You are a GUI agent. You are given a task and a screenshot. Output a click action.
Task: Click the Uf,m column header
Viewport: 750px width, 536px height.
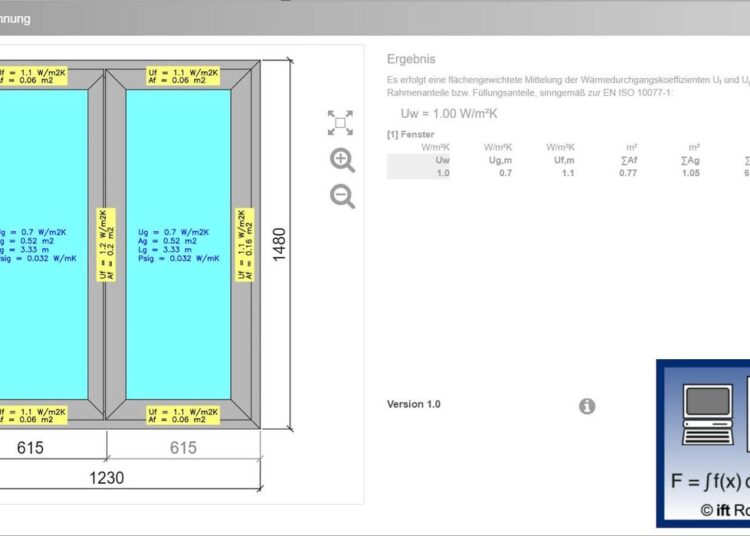coord(564,160)
